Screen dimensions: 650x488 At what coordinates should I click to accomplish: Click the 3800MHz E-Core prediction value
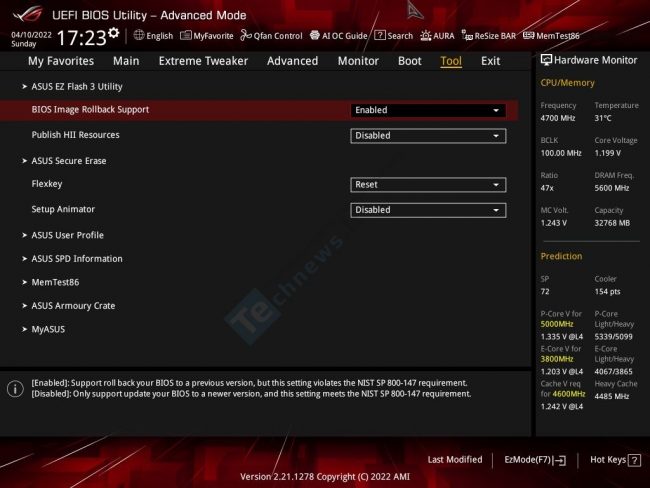click(557, 359)
